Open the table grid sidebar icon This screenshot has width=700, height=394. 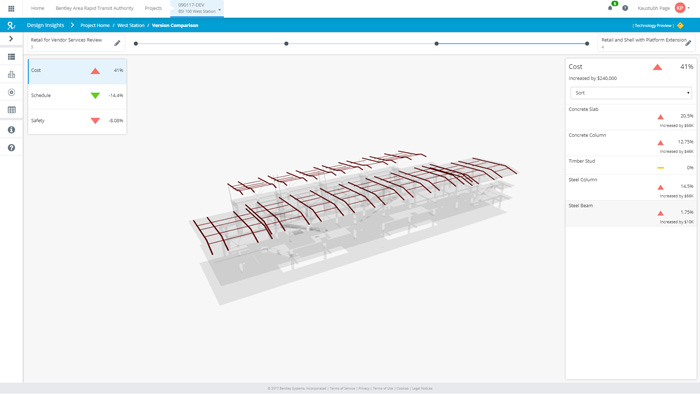[12, 110]
